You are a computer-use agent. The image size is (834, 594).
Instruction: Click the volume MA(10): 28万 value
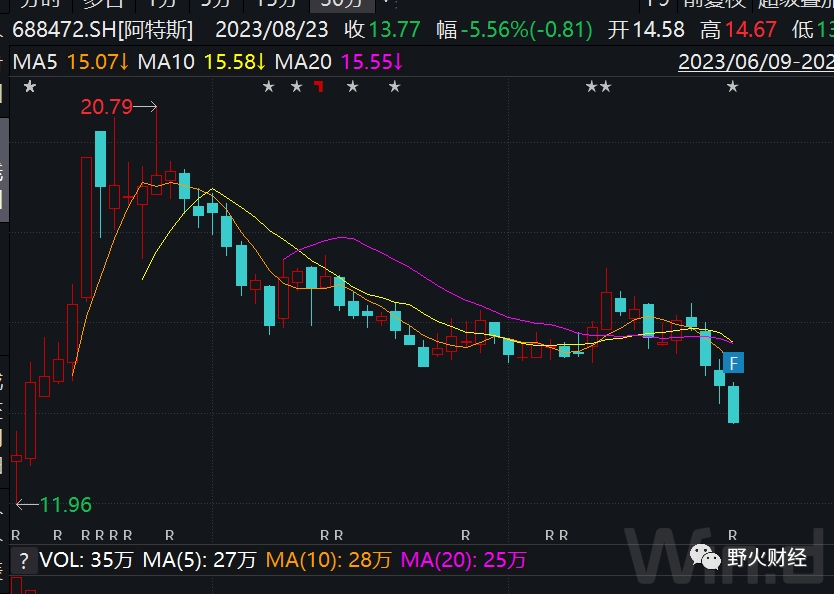tap(329, 560)
